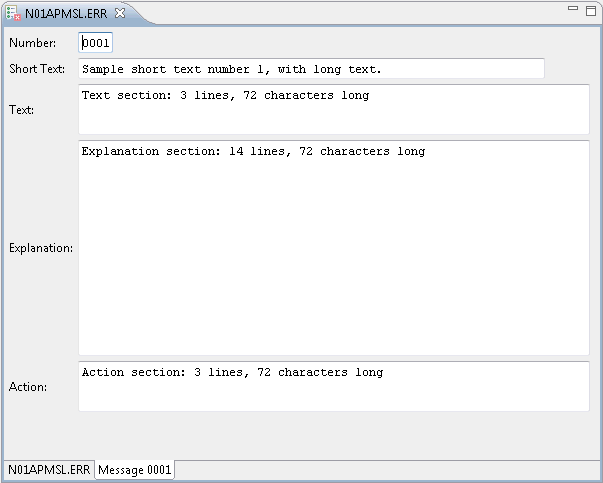
Task: Click into the Short Text input field
Action: click(311, 68)
